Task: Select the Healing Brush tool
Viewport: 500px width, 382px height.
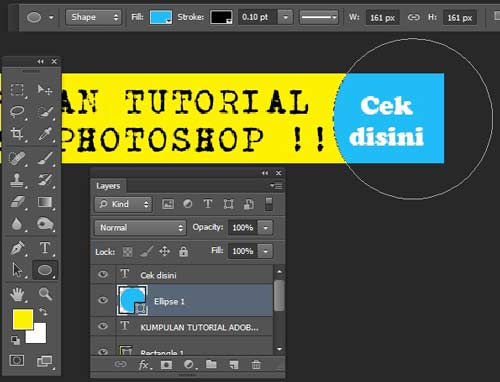Action: (17, 158)
